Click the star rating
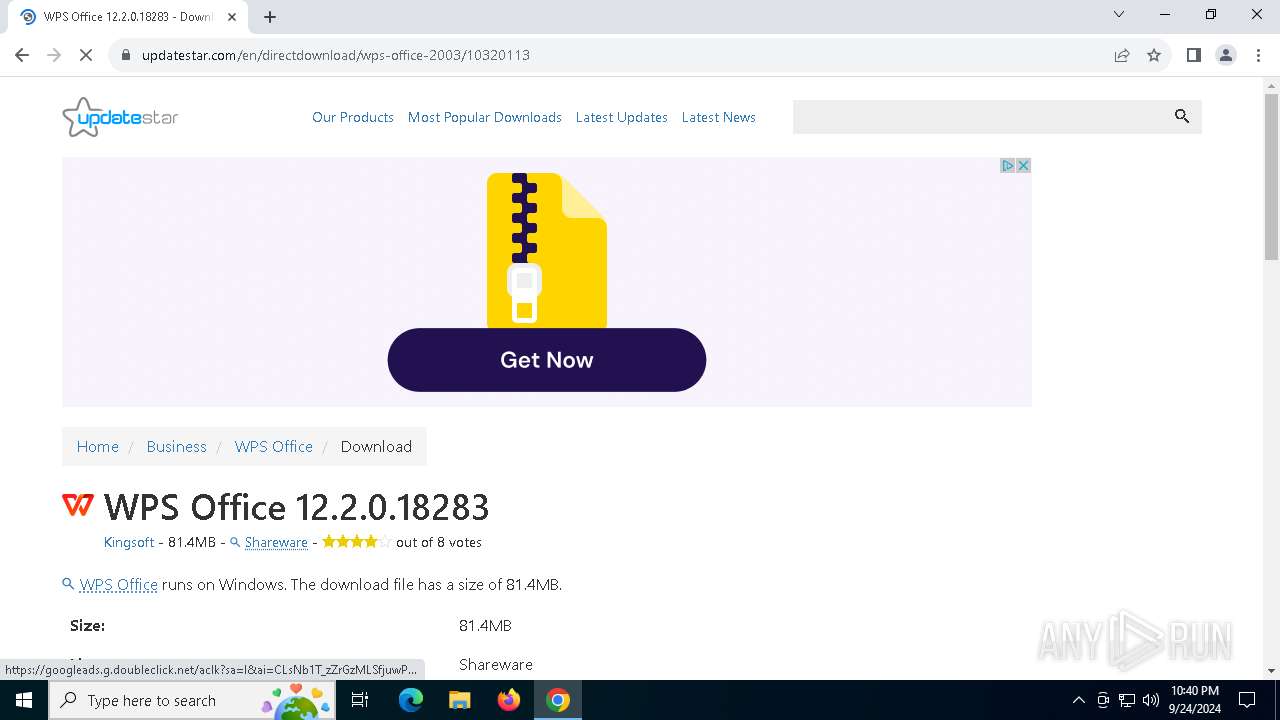Screen dimensions: 1280x720 click(357, 542)
